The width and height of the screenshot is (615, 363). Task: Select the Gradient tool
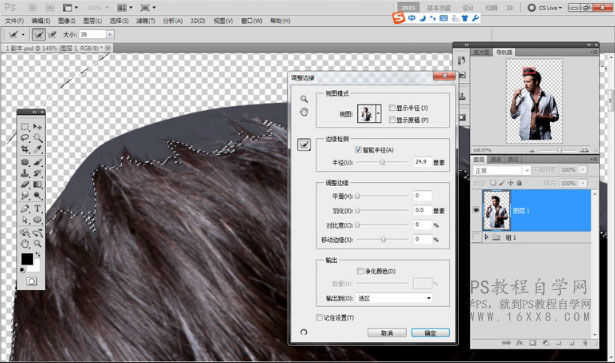tap(38, 184)
